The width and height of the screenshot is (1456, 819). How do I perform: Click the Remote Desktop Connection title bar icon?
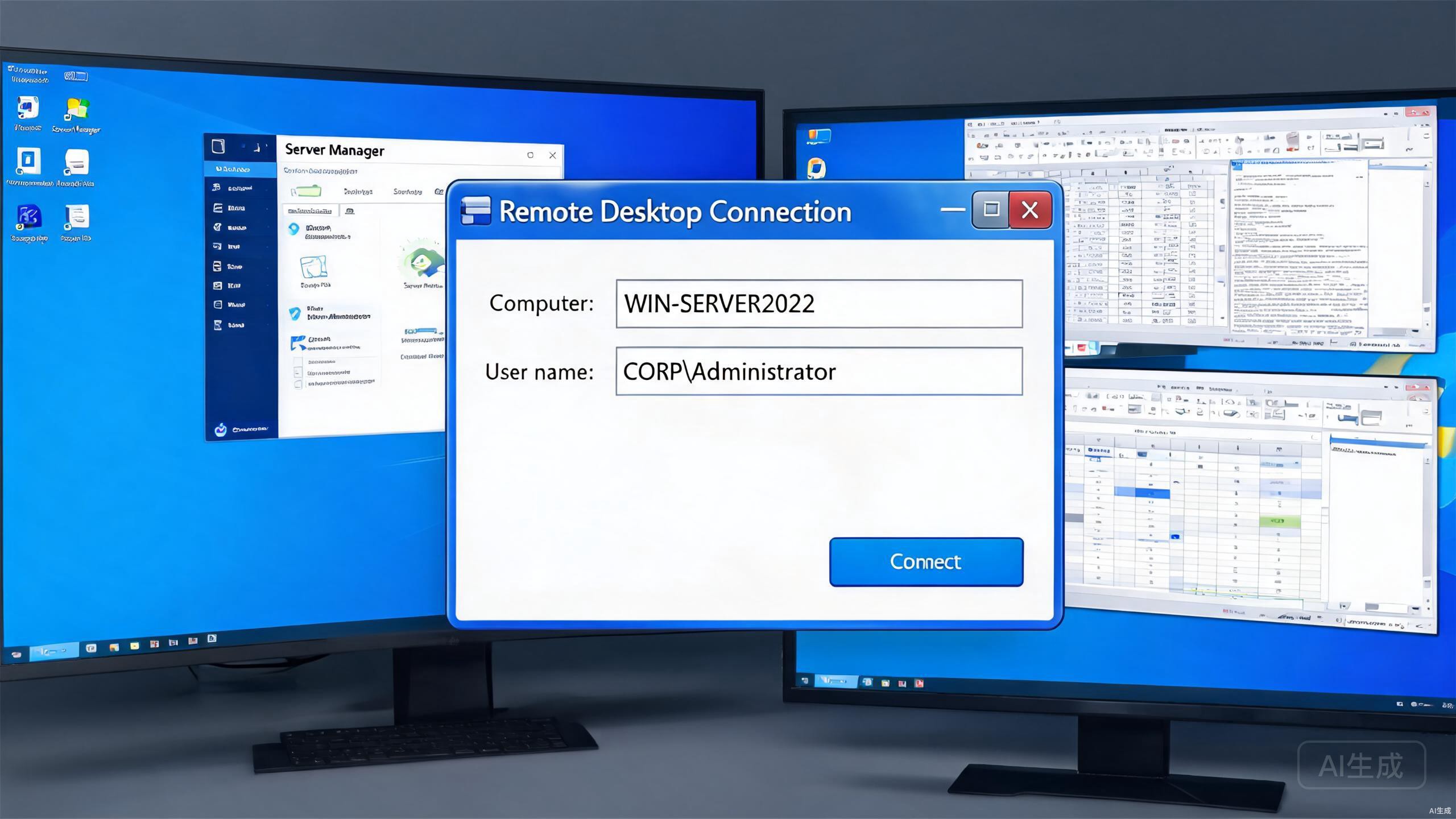coord(475,210)
